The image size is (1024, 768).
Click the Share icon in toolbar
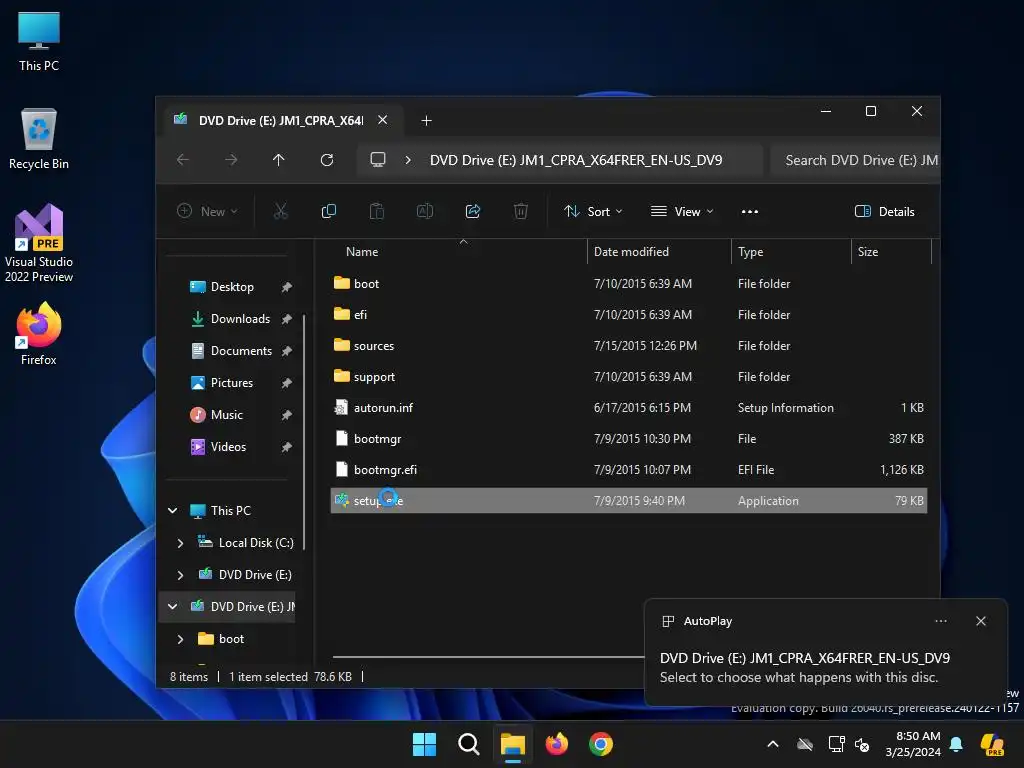click(473, 211)
